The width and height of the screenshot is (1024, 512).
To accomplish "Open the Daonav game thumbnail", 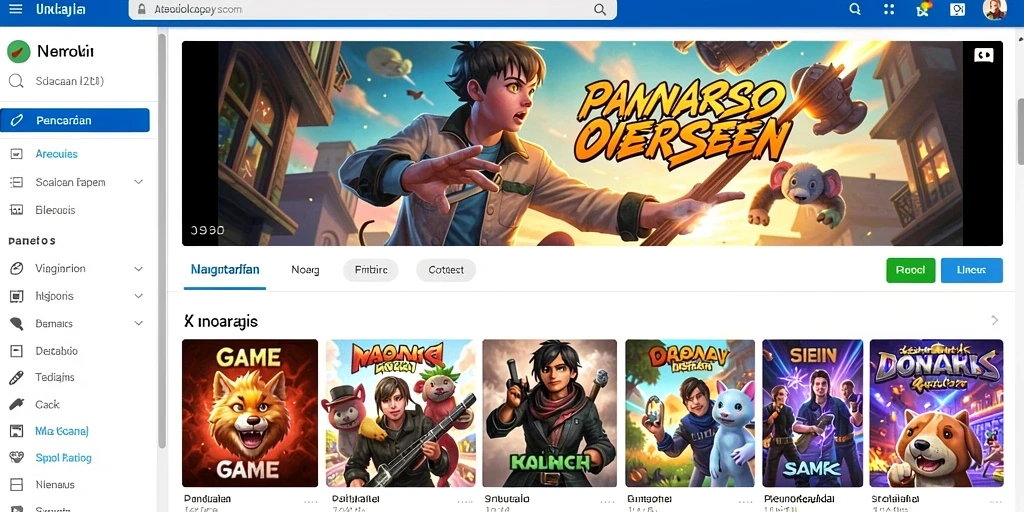I will 690,413.
